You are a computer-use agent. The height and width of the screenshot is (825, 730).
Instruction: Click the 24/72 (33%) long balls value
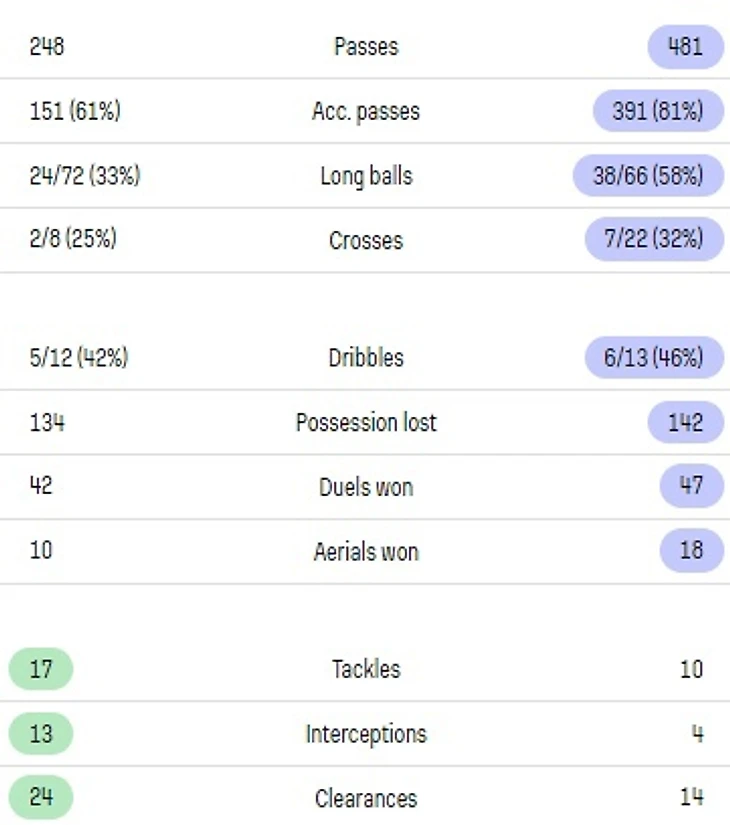click(x=85, y=176)
